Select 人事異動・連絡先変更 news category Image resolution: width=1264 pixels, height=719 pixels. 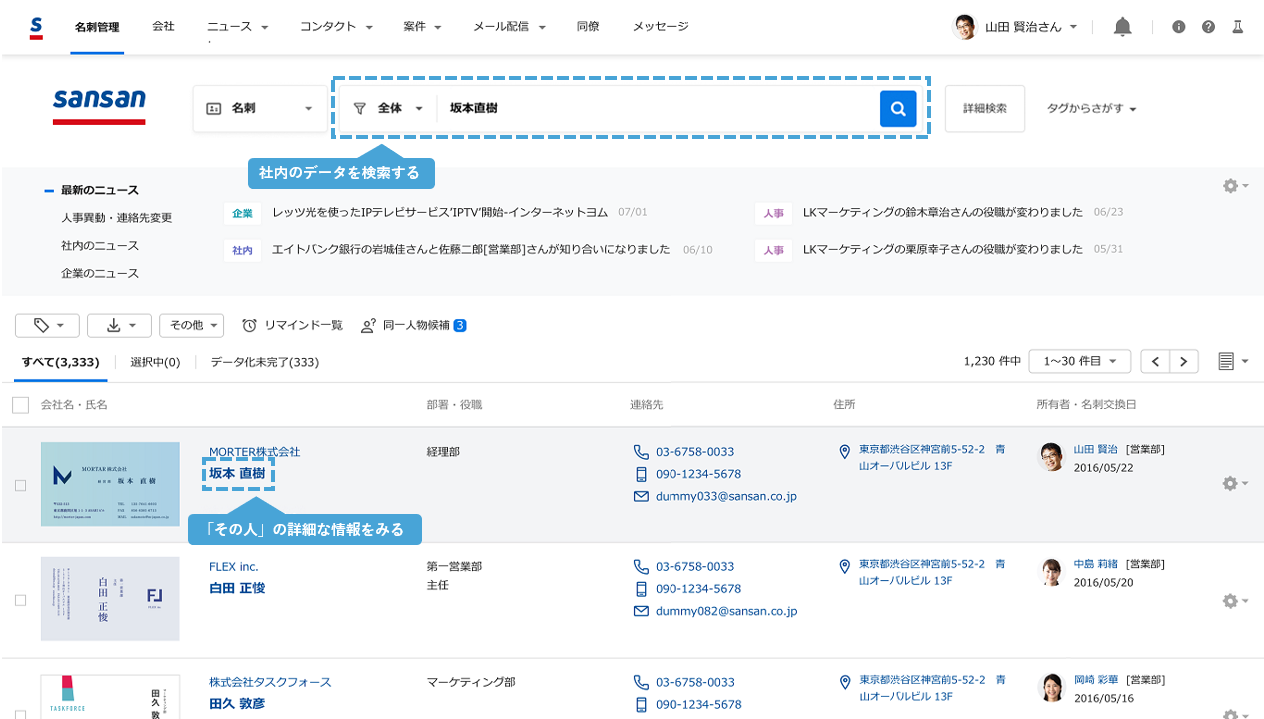click(116, 217)
